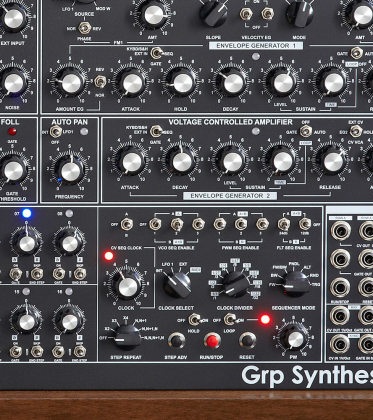This screenshot has width=373, height=420.
Task: Adjust Envelope Generator 1 sustain TIME knob
Action: pyautogui.click(x=333, y=83)
